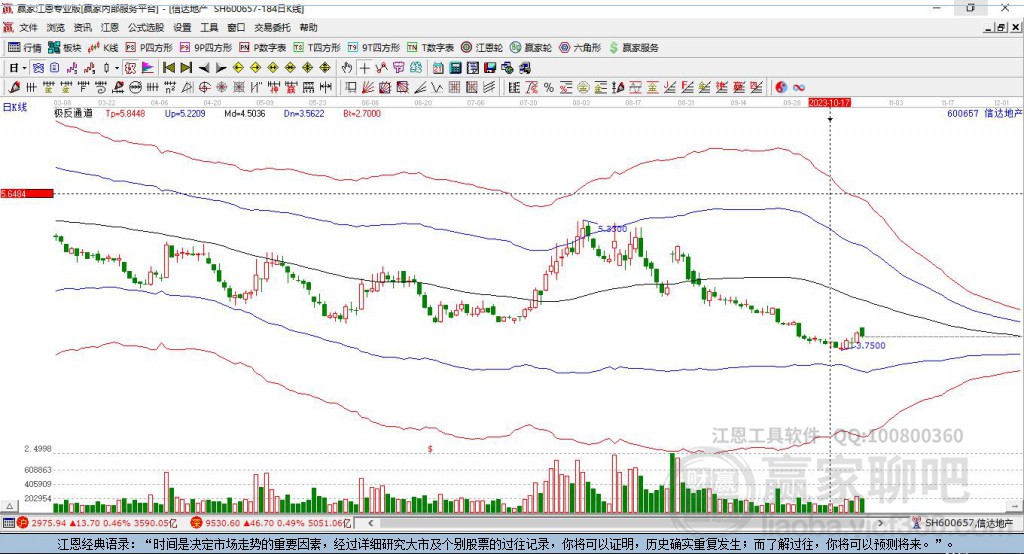The width and height of the screenshot is (1024, 554).
Task: Select the hand pan tool
Action: point(347,68)
